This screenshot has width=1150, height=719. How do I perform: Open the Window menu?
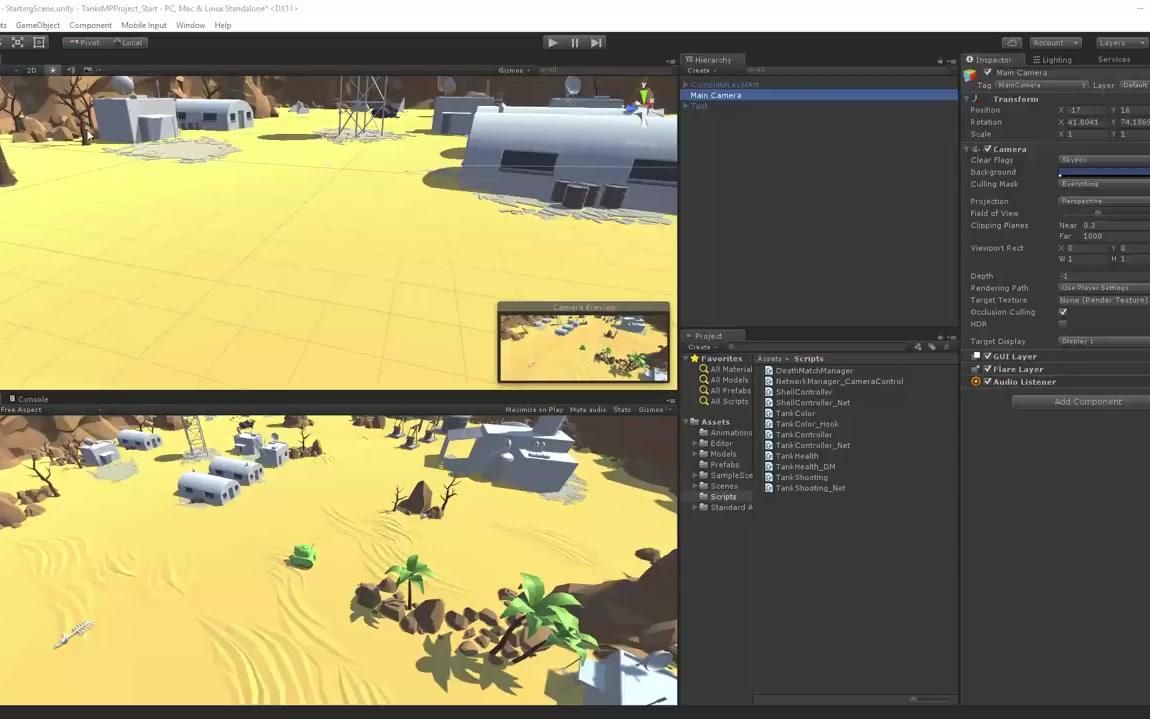coord(190,25)
